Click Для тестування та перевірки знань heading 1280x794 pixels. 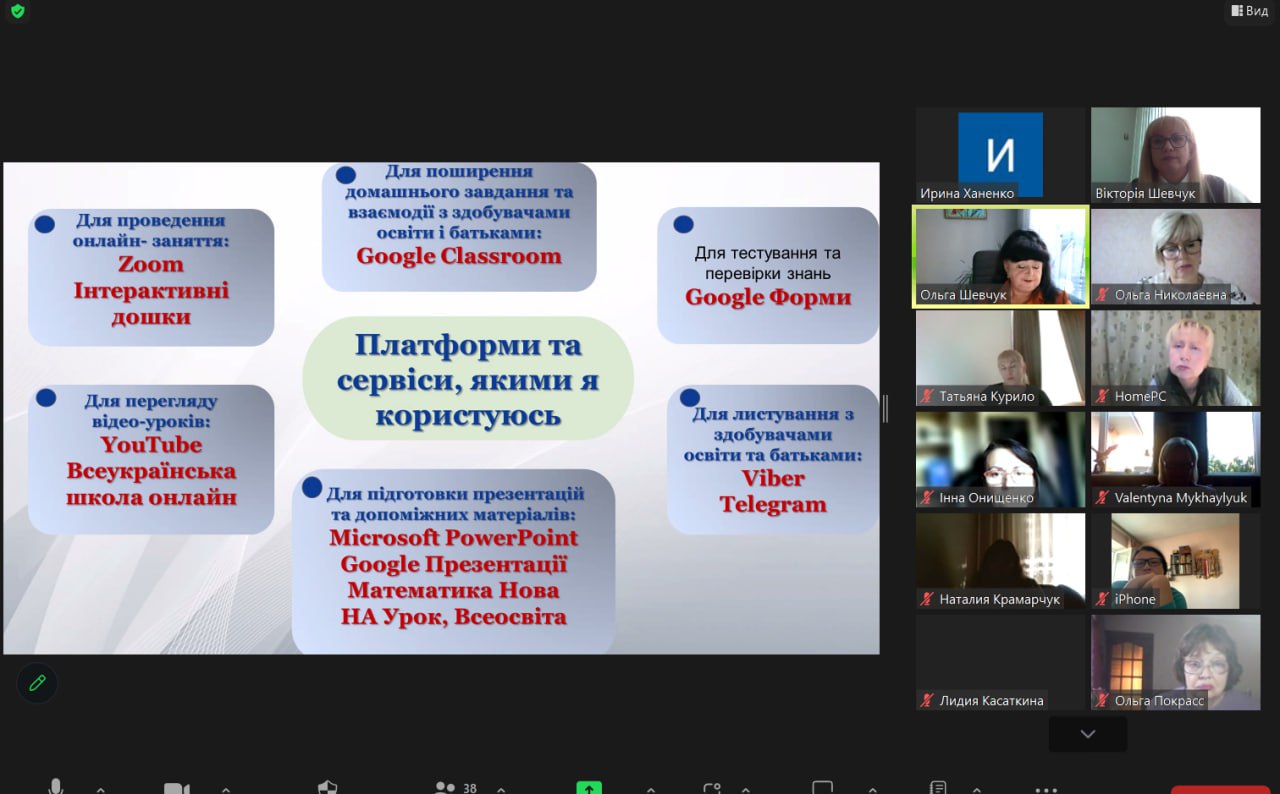768,263
